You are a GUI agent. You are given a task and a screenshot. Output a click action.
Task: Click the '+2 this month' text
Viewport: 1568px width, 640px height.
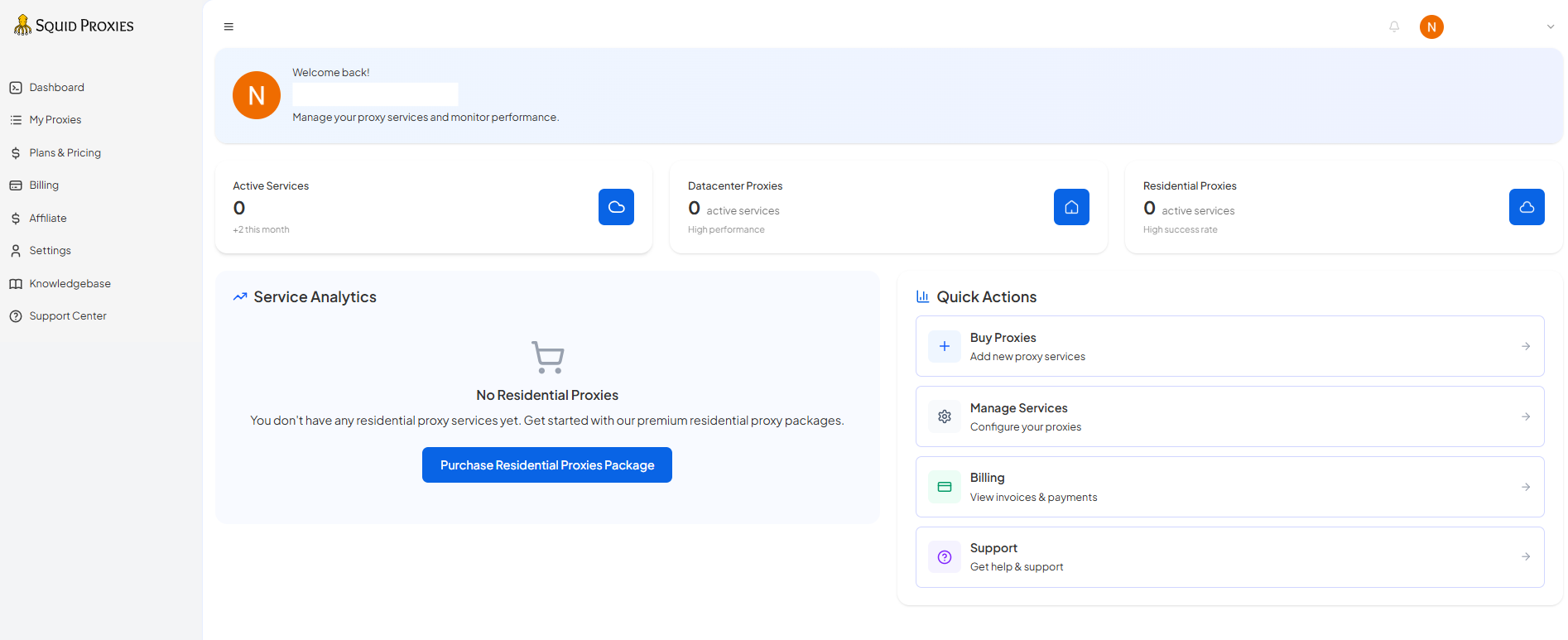click(x=261, y=230)
